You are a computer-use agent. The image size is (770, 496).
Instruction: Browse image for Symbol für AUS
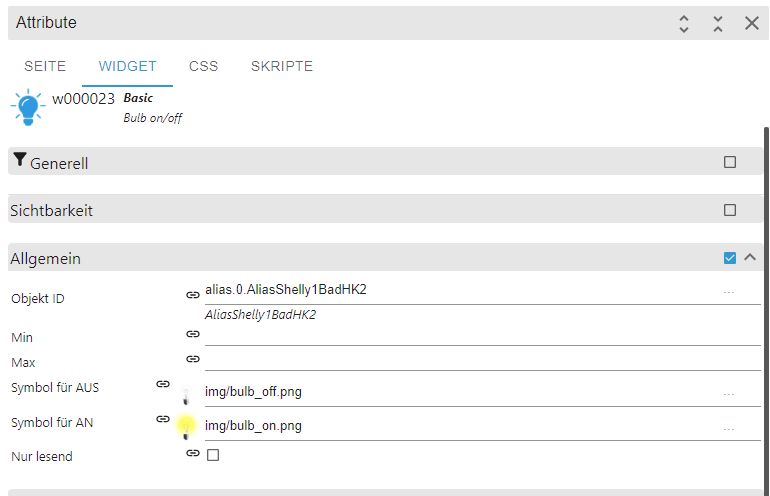(729, 394)
